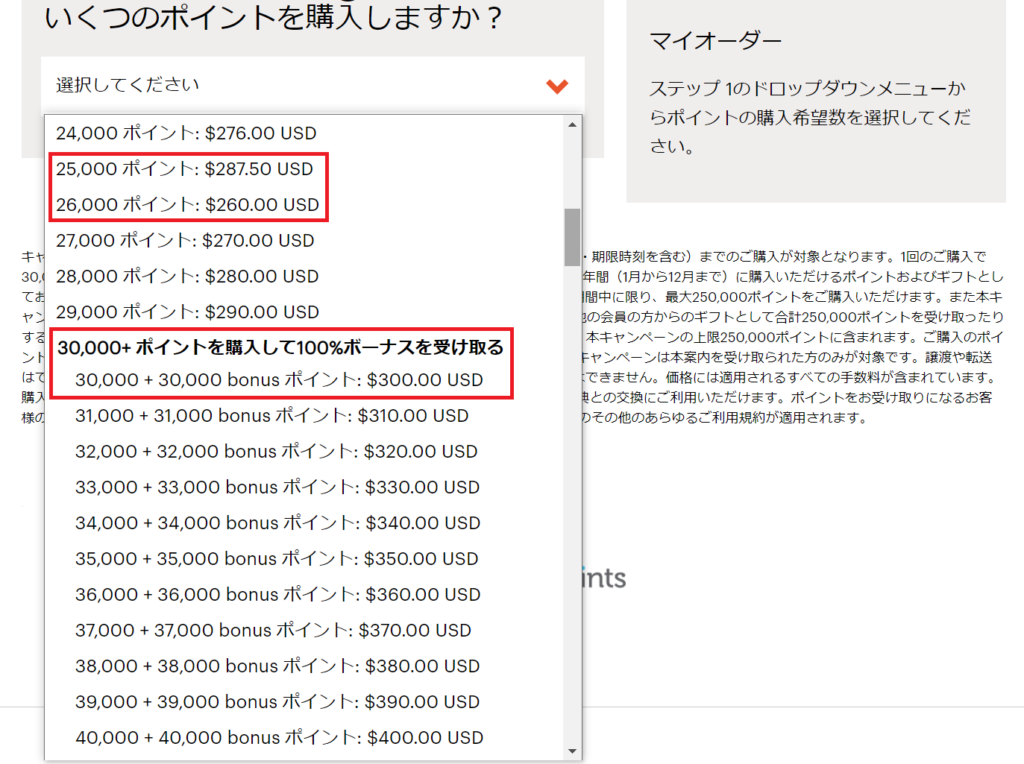Select 40,000 + 40,000 bonus at $400.00
Viewport: 1024px width, 764px height.
[x=279, y=737]
